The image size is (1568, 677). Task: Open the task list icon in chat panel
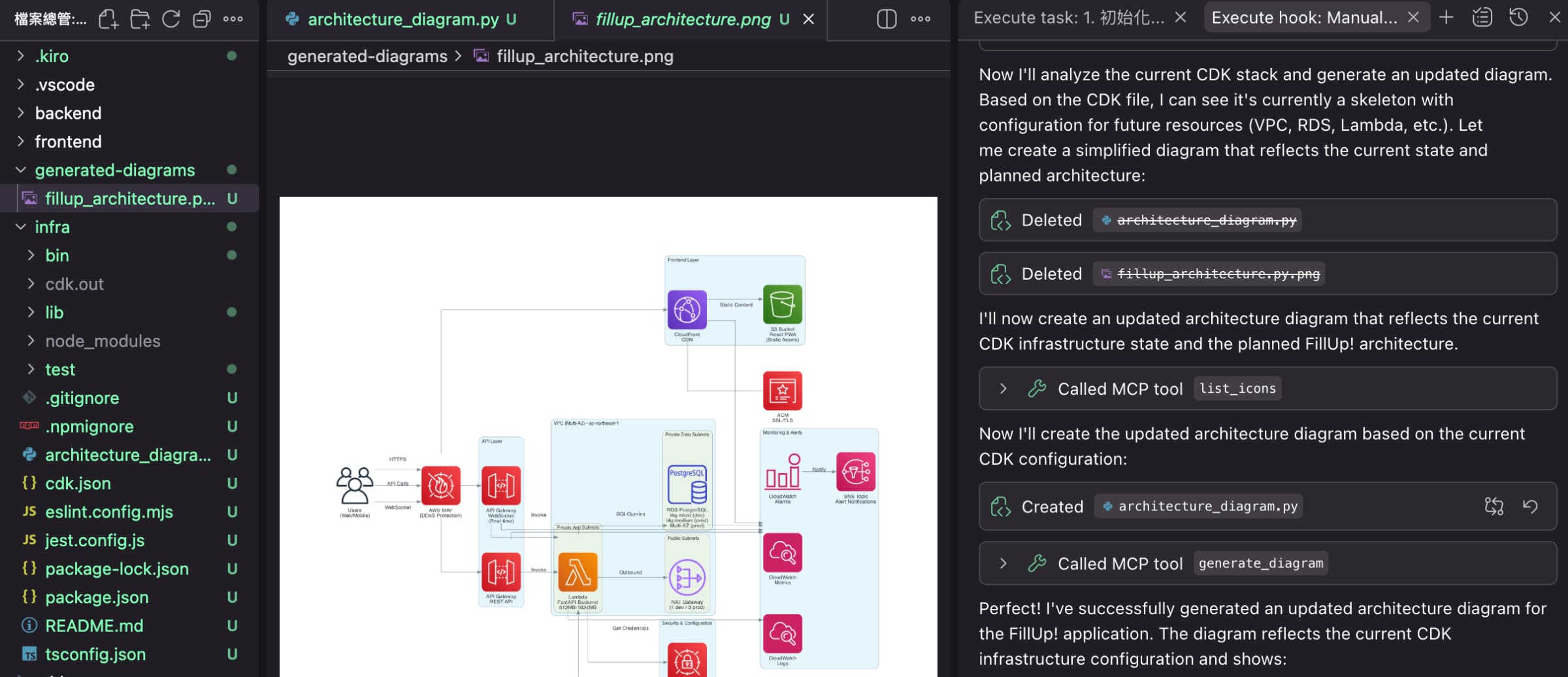point(1482,18)
